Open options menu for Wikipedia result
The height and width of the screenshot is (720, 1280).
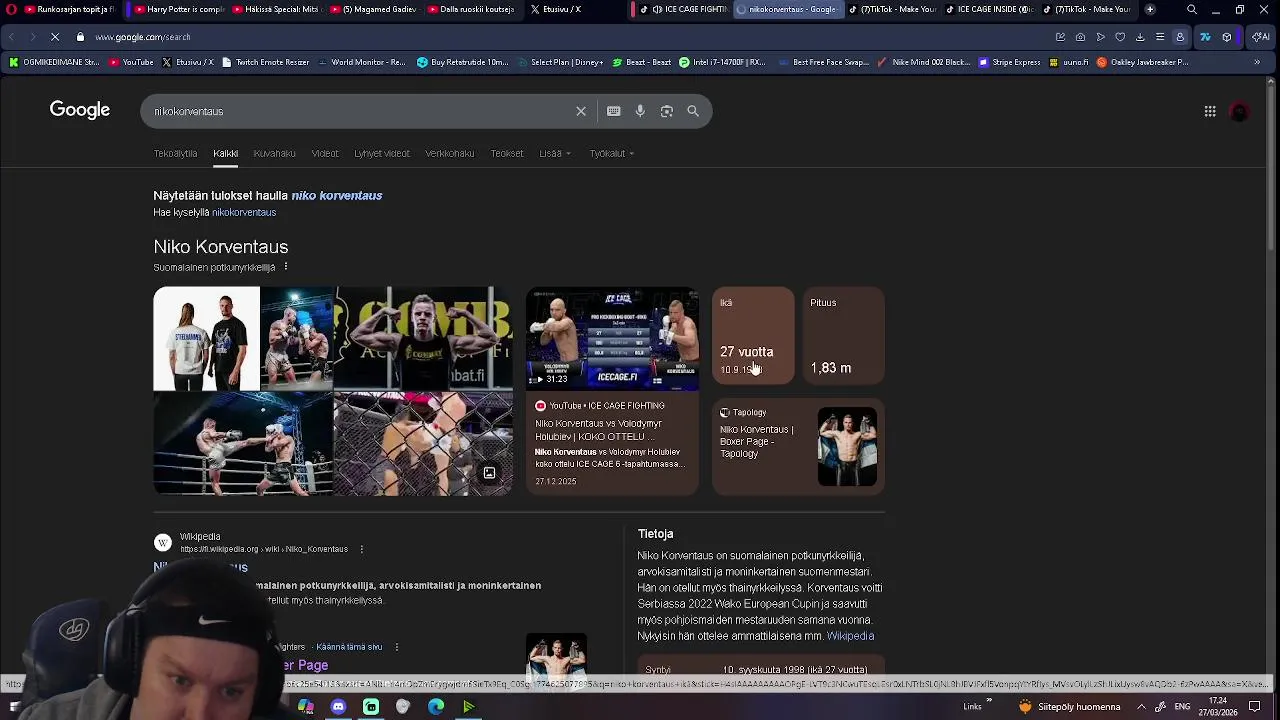pyautogui.click(x=361, y=549)
